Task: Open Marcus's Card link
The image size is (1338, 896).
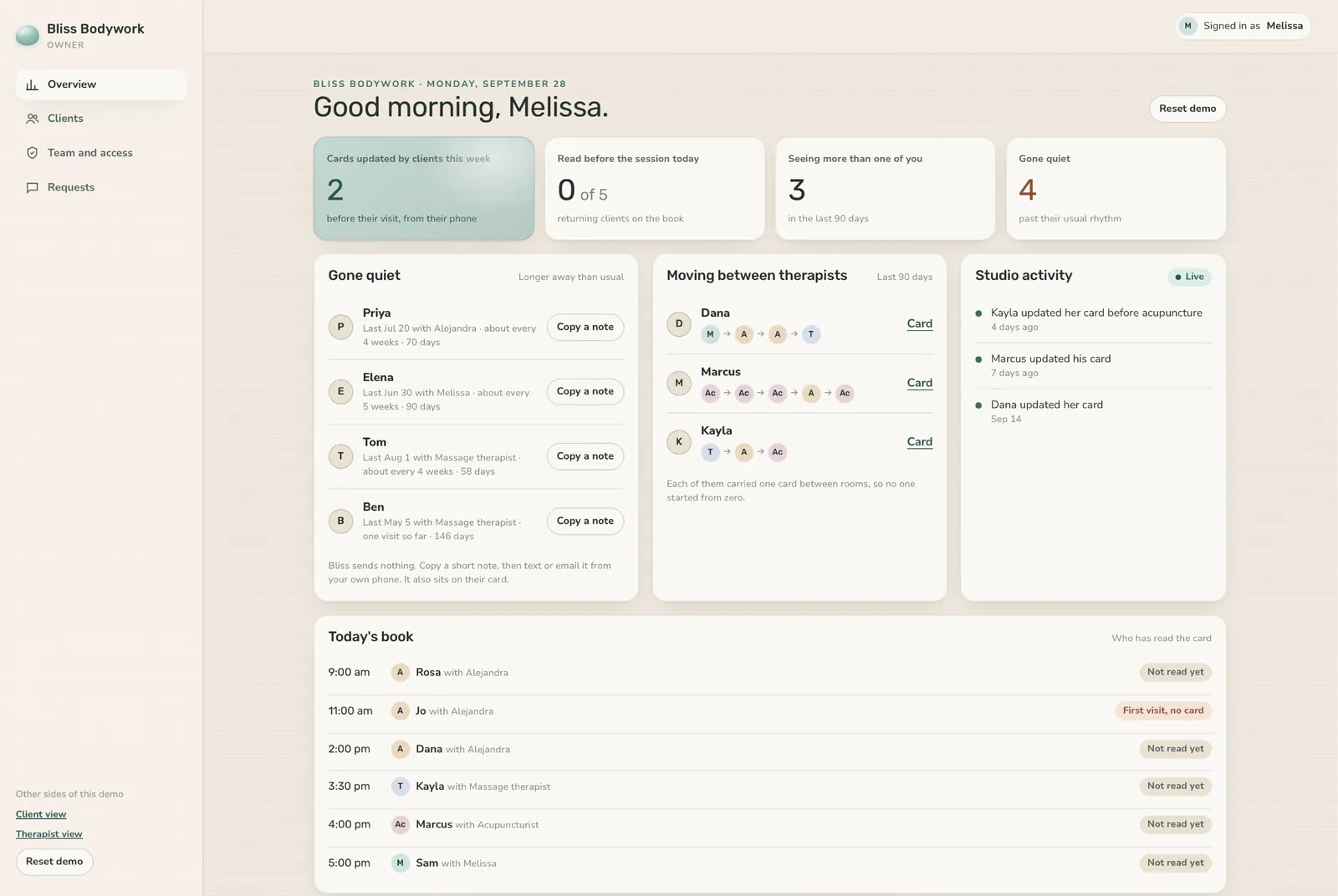Action: pyautogui.click(x=919, y=383)
